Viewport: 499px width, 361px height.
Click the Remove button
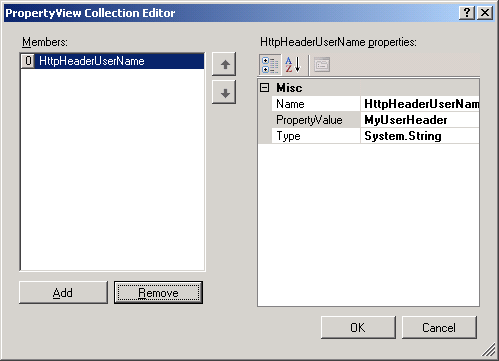(x=158, y=293)
